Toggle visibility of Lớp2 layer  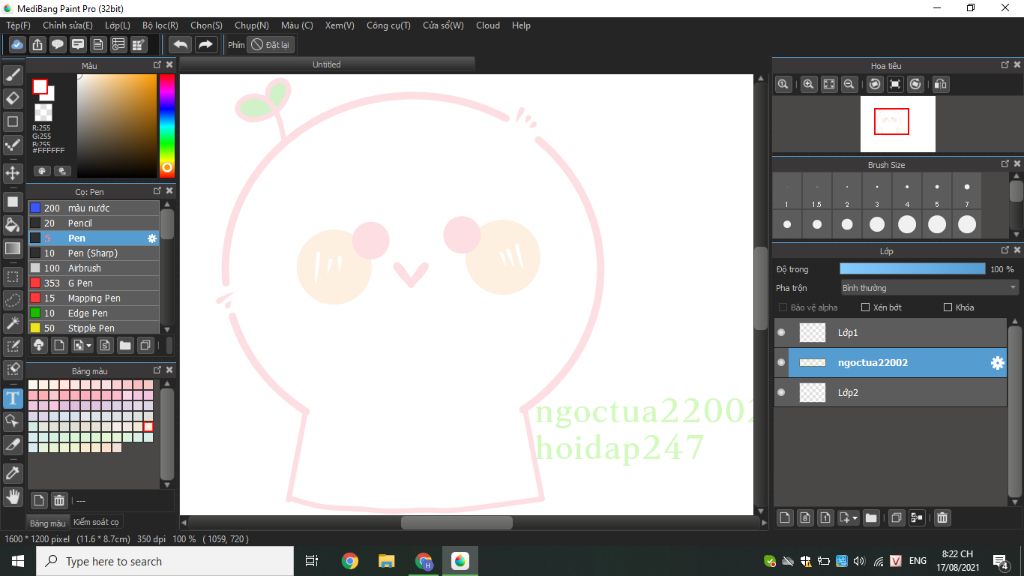781,392
